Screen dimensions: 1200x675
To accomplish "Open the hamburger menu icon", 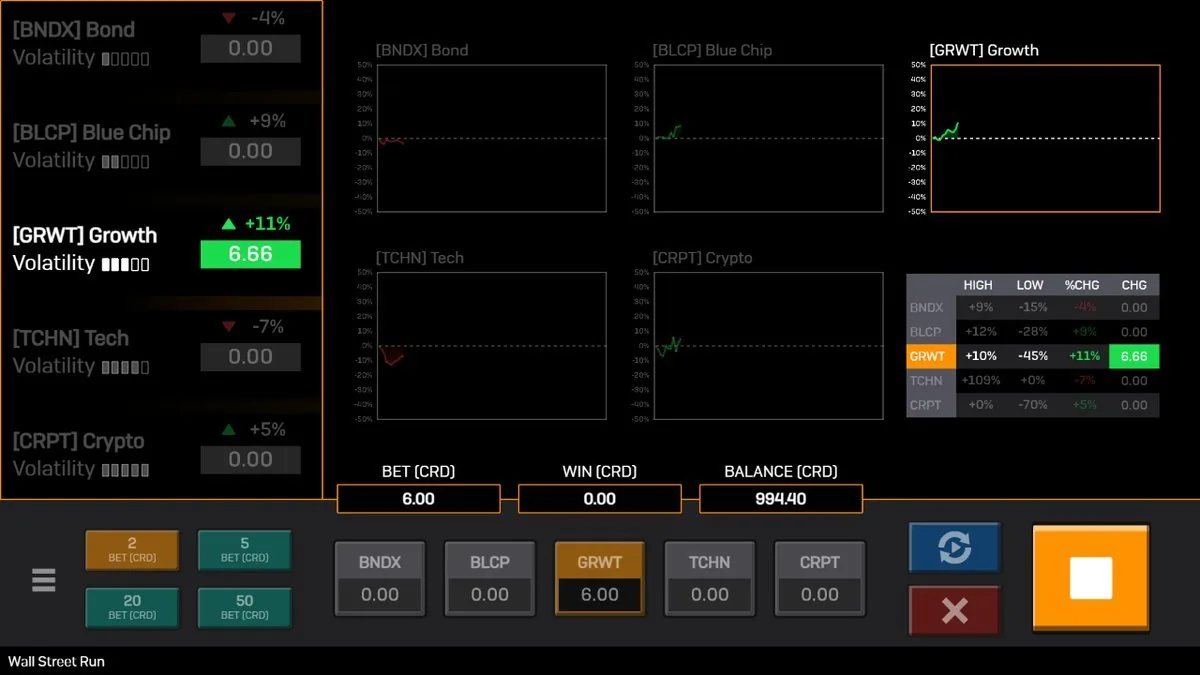I will point(44,580).
